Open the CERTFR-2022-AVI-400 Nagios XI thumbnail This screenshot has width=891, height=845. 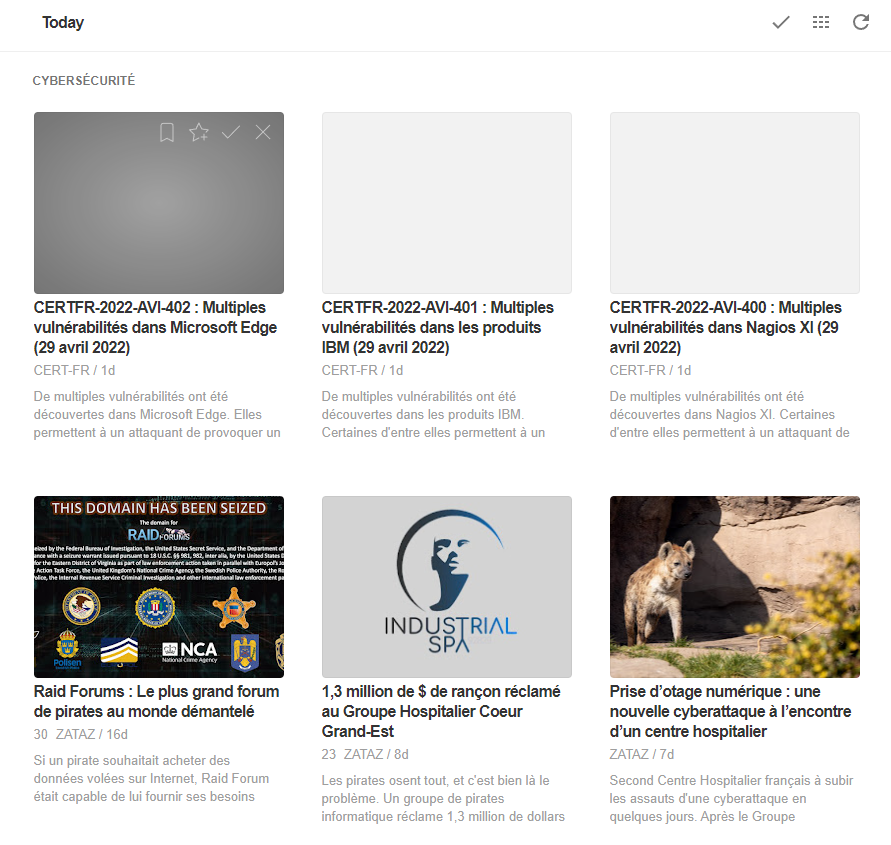coord(735,203)
